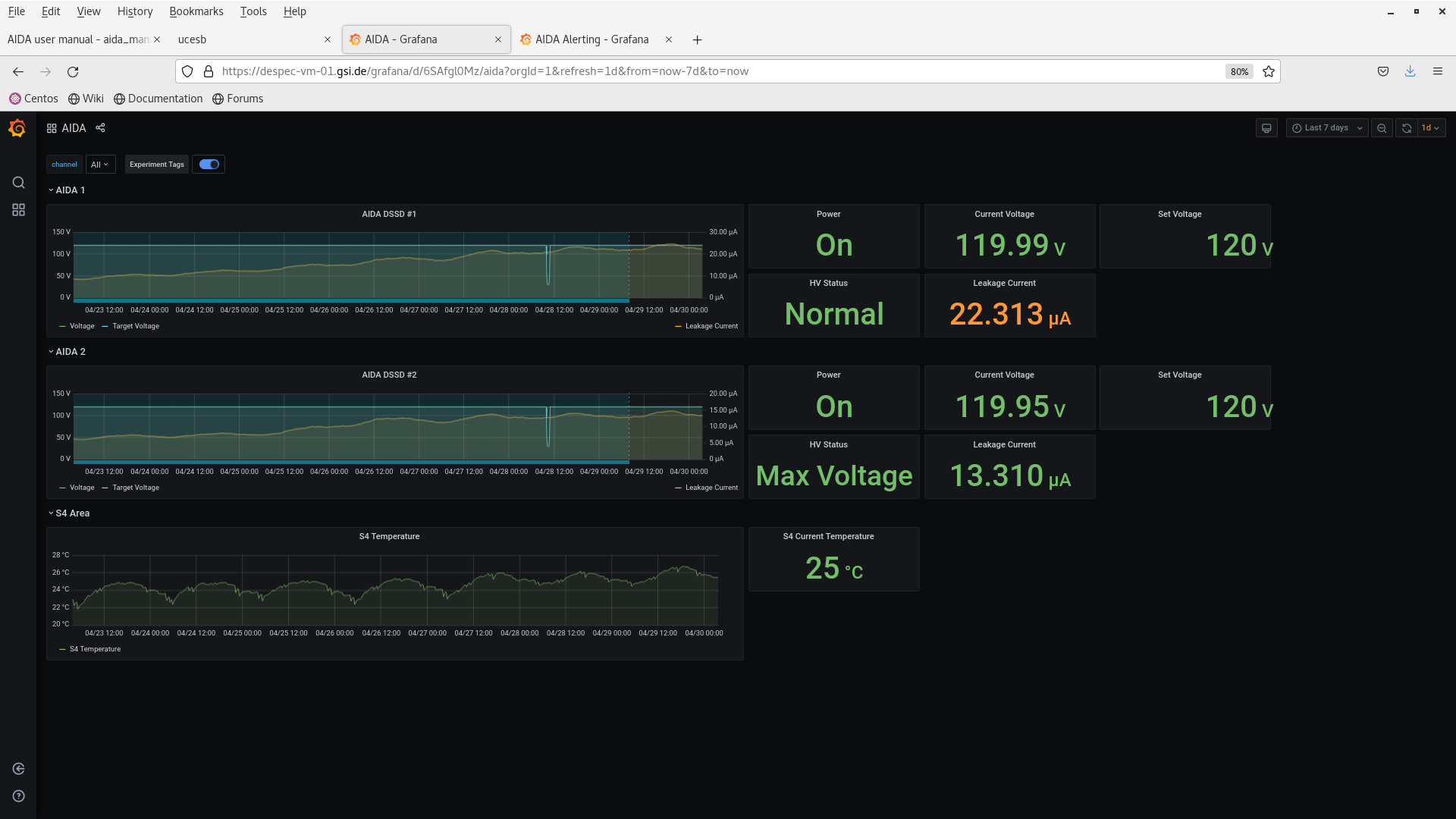The height and width of the screenshot is (819, 1456).
Task: Open the Help question-mark icon in sidebar
Action: click(18, 796)
